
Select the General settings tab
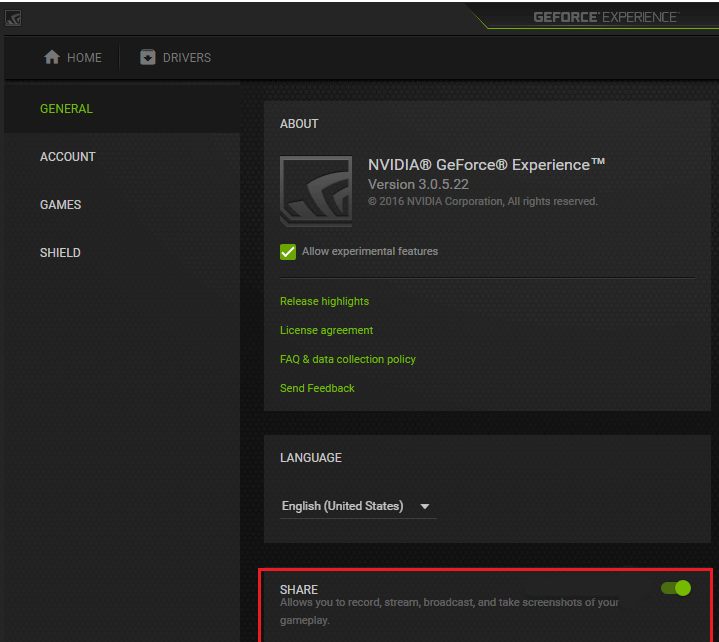click(66, 109)
